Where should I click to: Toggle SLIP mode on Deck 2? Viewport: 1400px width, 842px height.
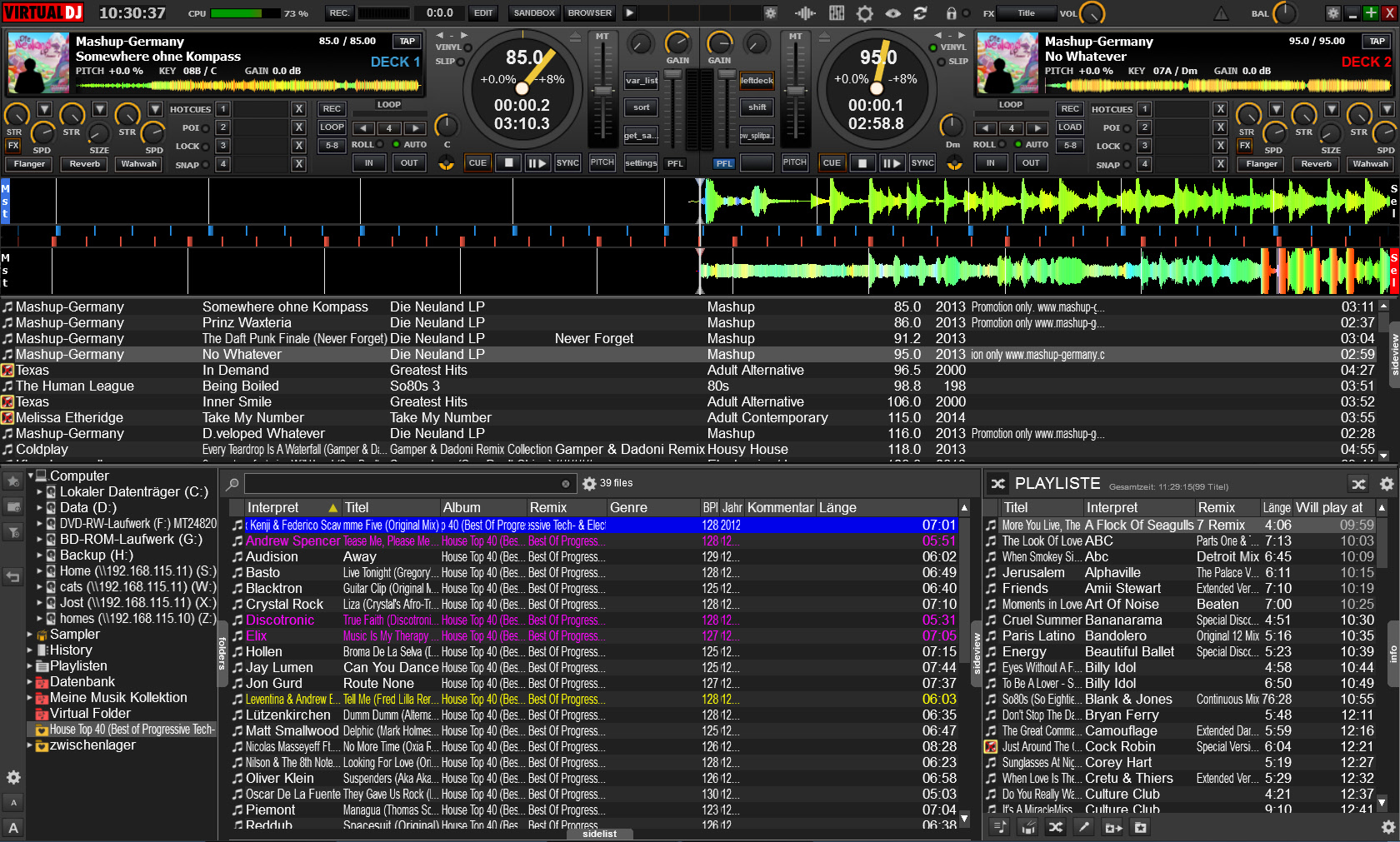(x=942, y=62)
